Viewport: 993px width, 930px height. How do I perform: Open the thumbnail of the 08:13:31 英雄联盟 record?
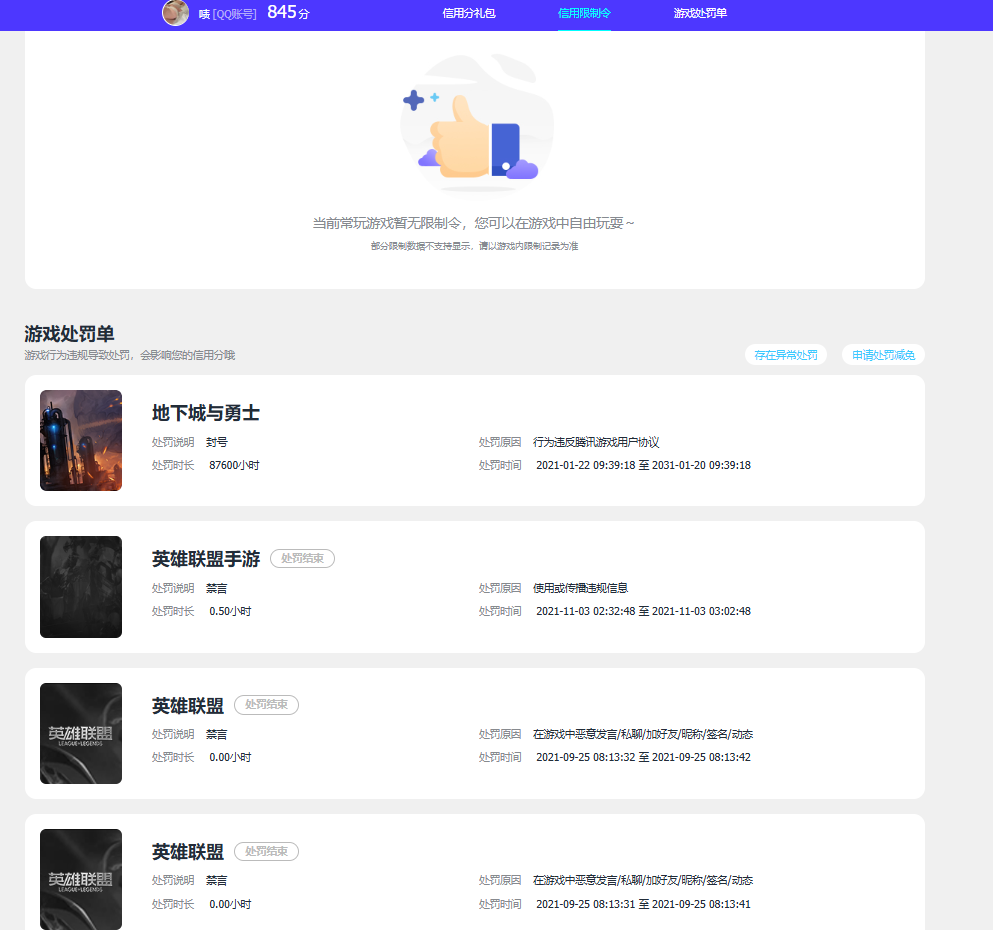coord(81,879)
